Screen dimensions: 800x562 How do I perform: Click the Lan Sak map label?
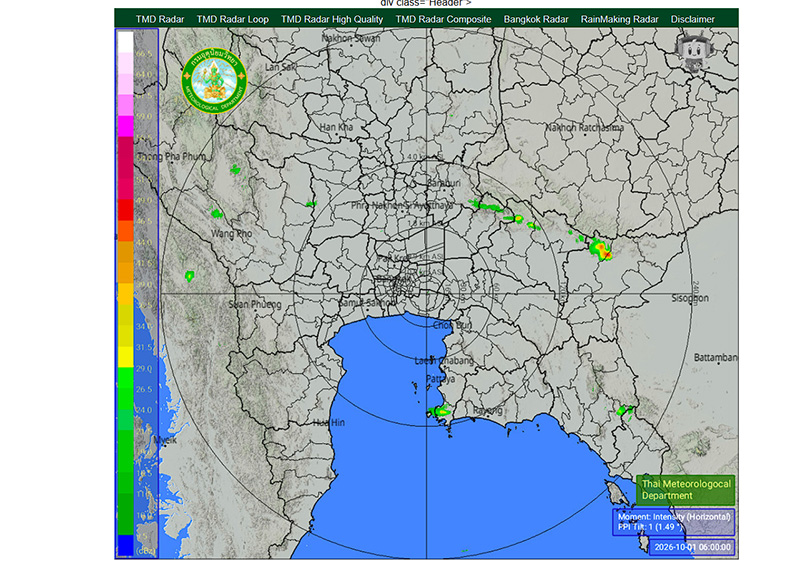point(280,67)
